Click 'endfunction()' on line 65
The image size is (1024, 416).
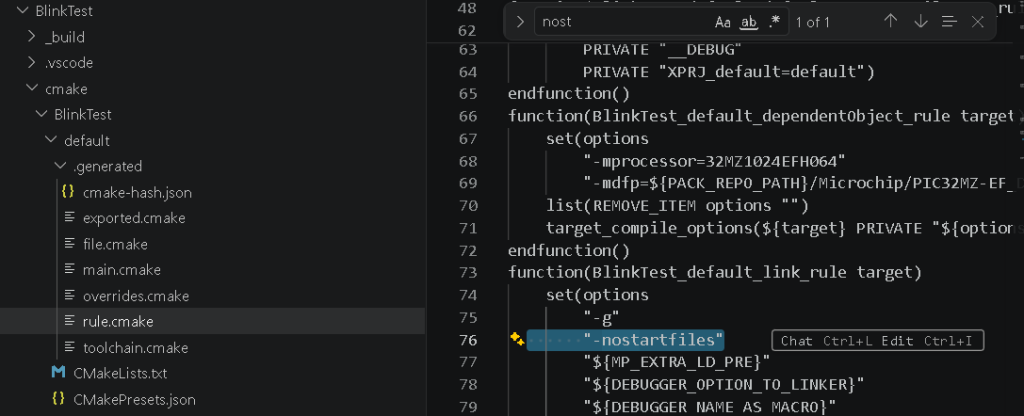(569, 94)
